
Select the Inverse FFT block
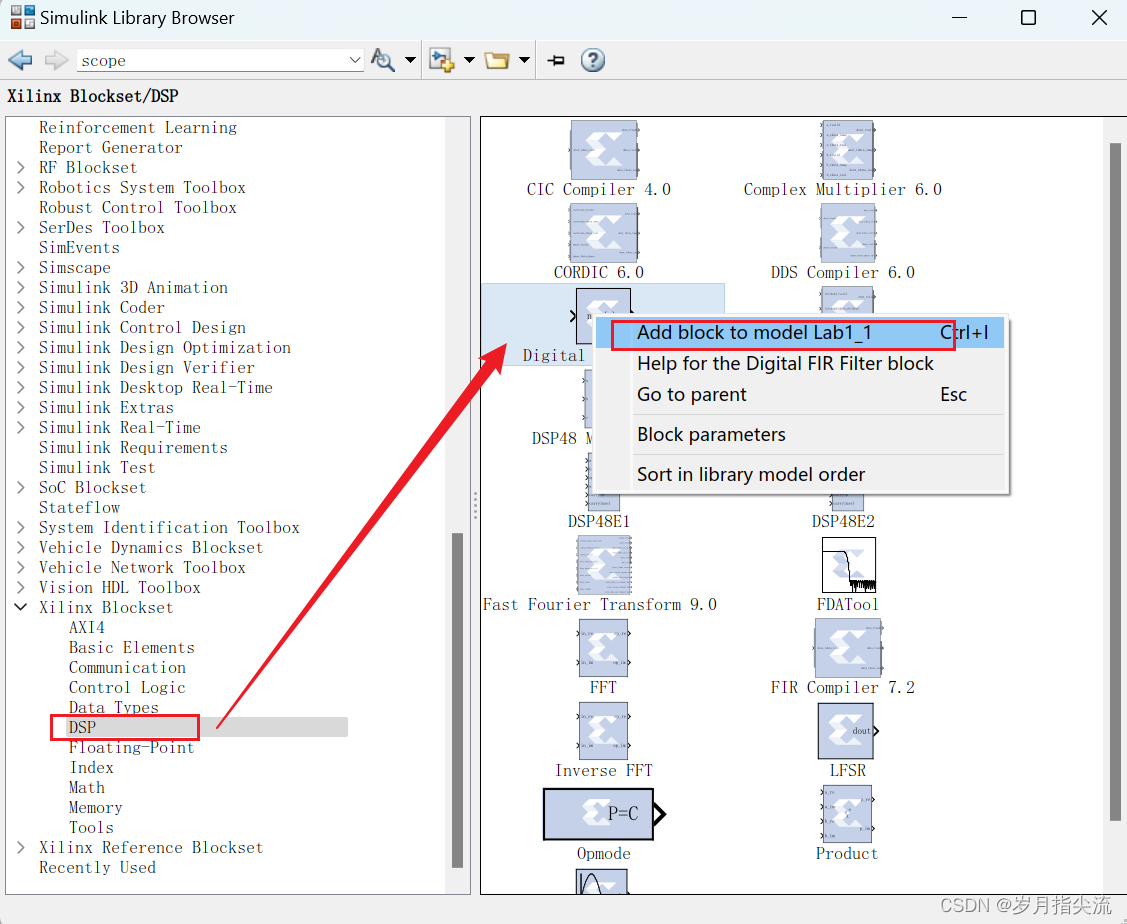point(603,731)
